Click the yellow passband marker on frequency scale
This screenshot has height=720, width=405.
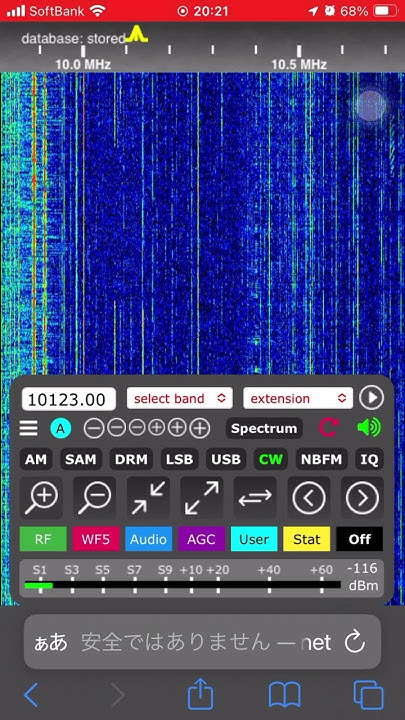136,34
